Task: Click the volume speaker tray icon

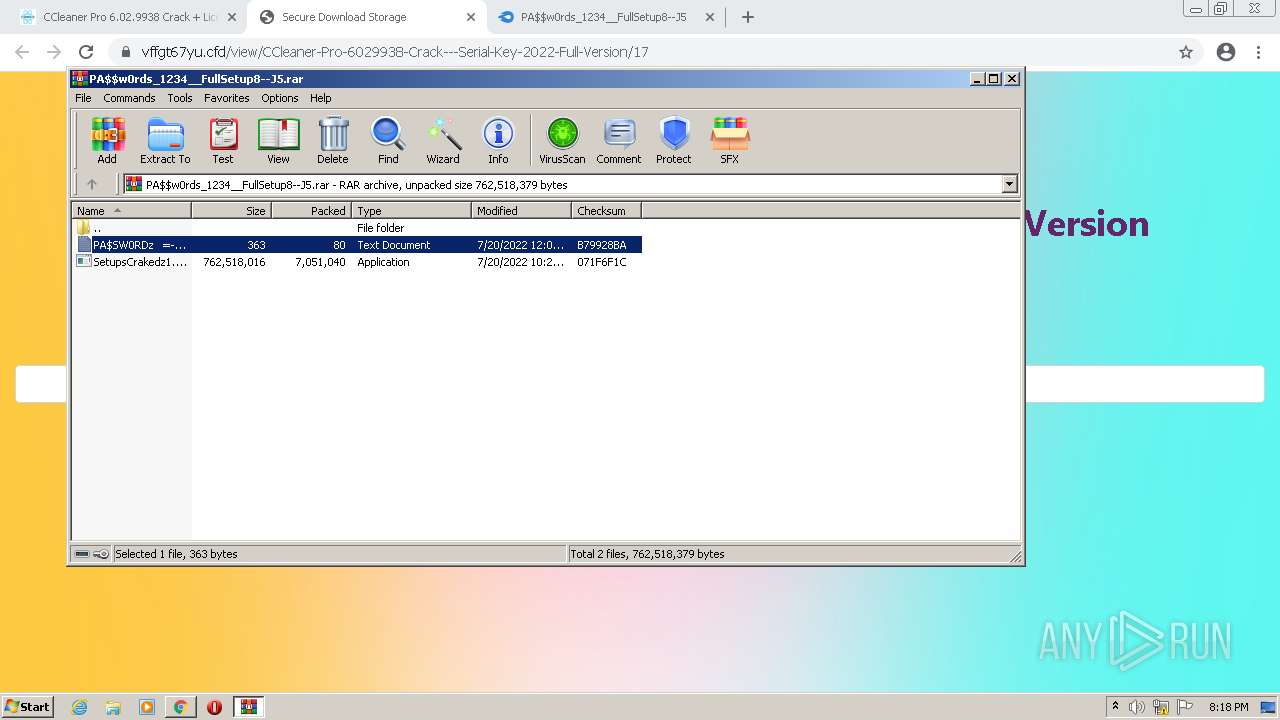Action: 1138,707
